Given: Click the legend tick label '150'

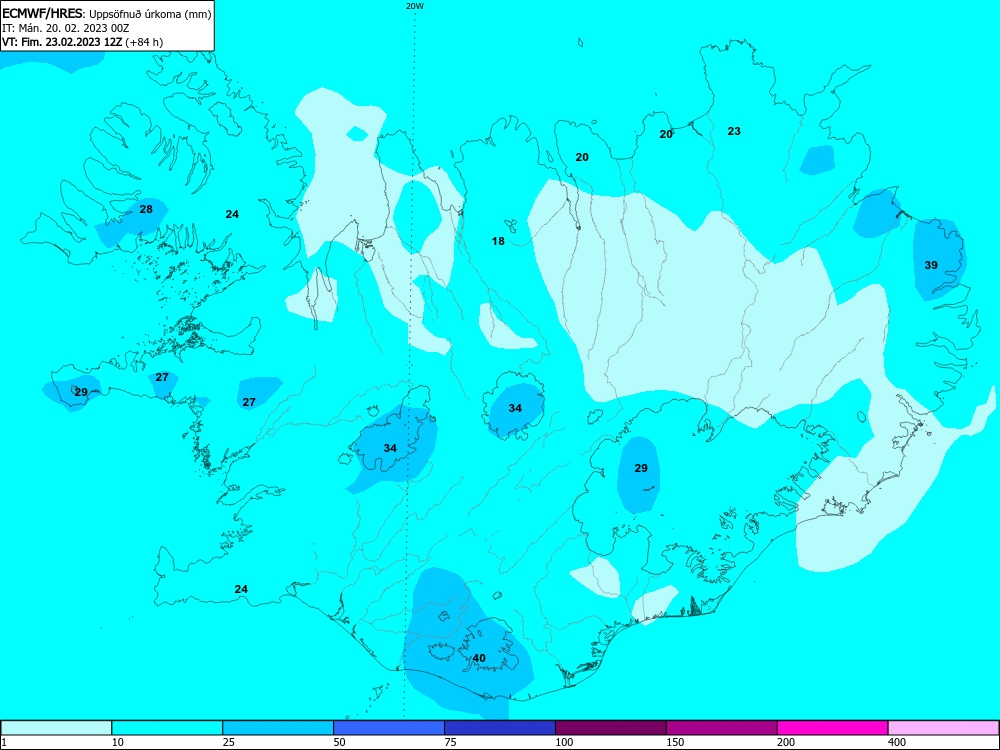Looking at the screenshot, I should click(x=675, y=742).
